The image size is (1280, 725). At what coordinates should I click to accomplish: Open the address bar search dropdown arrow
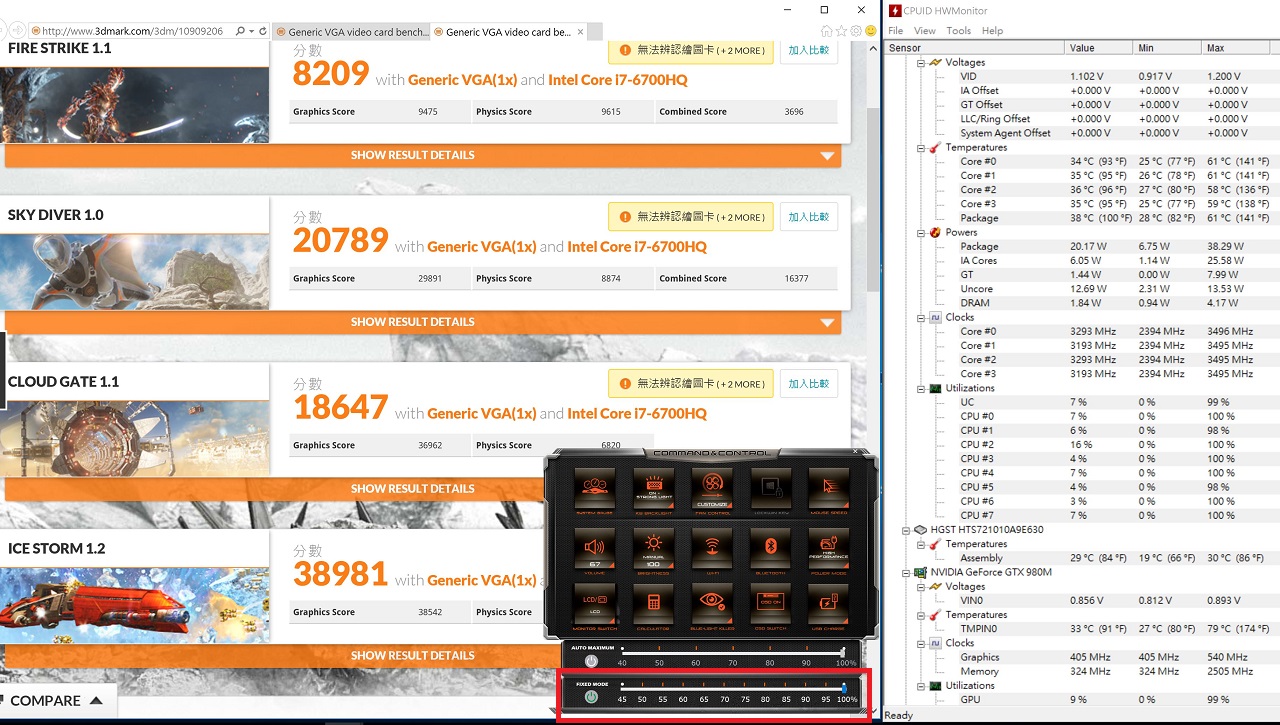[x=250, y=31]
